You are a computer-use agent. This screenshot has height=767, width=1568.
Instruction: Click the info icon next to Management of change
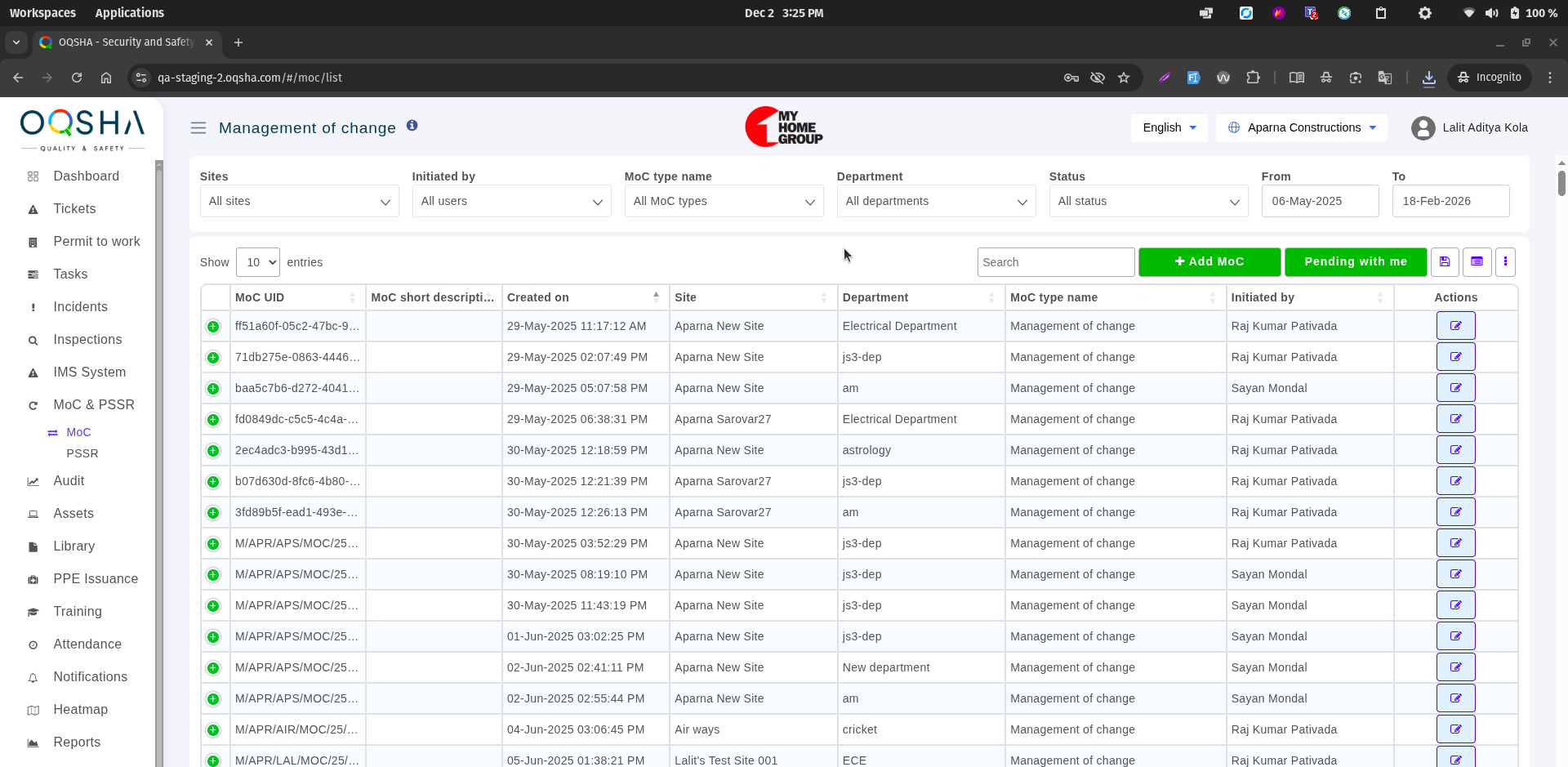(412, 126)
